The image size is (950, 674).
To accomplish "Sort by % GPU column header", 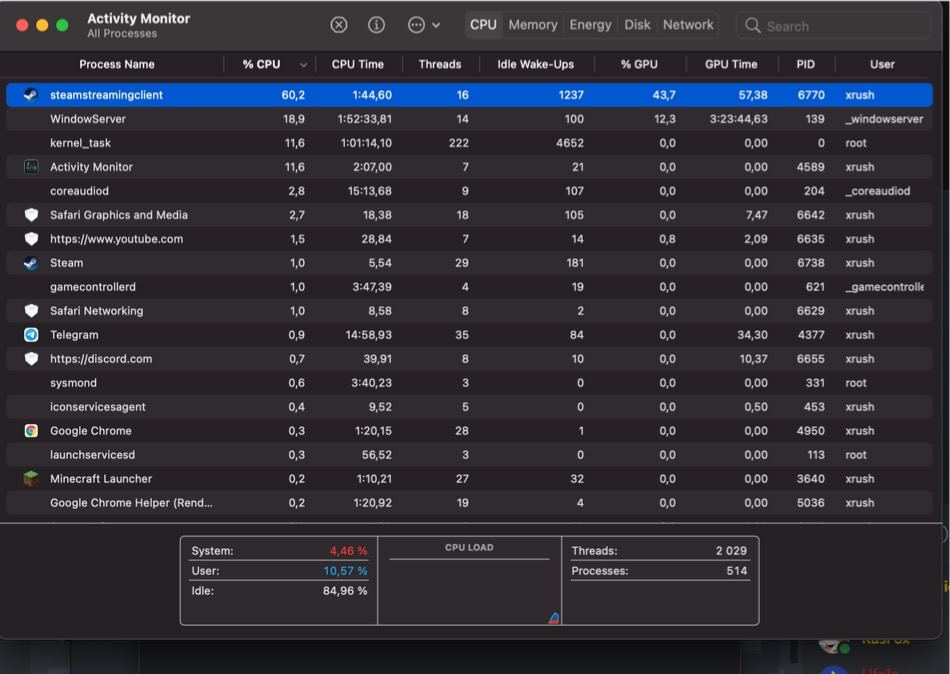I will (639, 64).
